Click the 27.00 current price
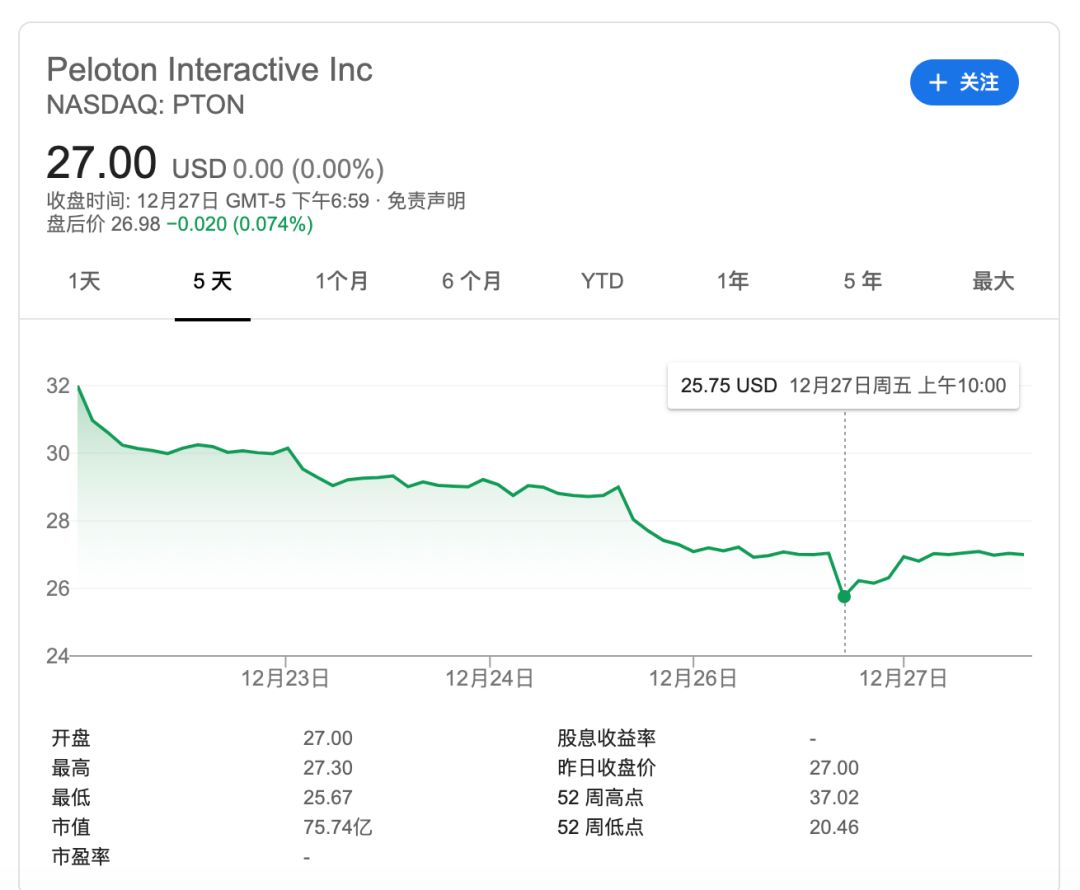 101,163
